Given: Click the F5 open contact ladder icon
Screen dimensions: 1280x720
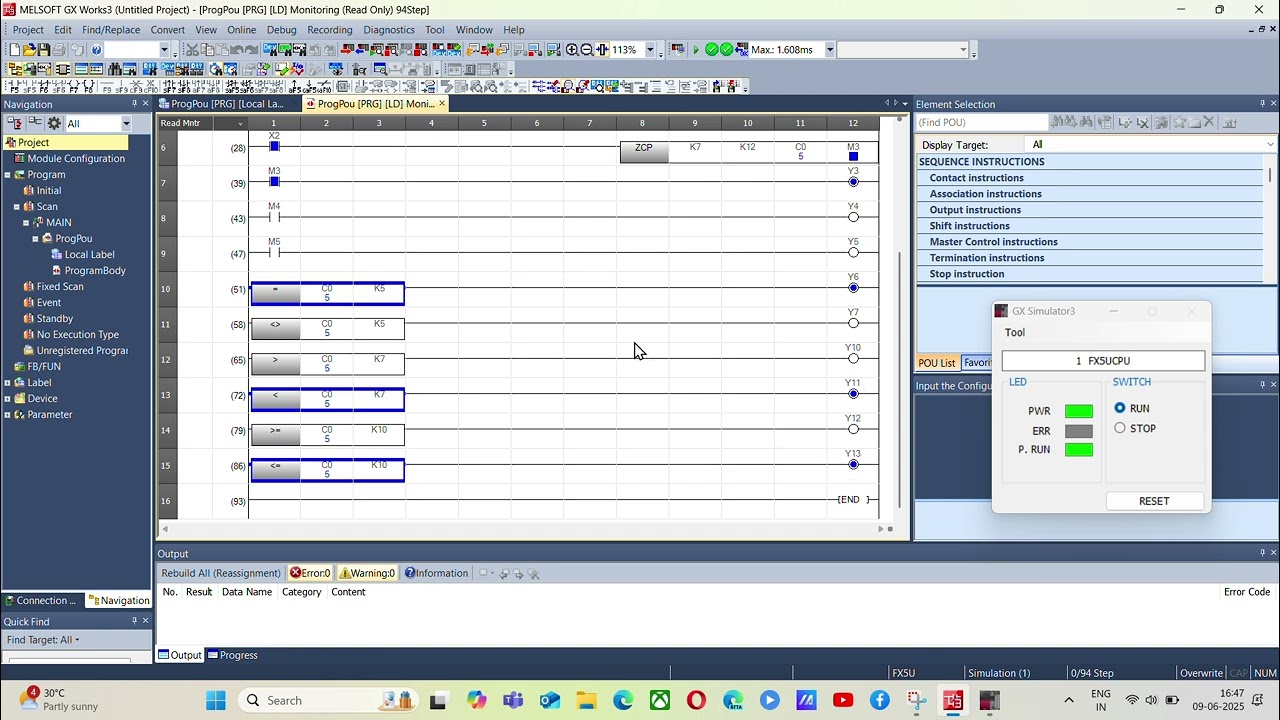Looking at the screenshot, I should (x=14, y=87).
